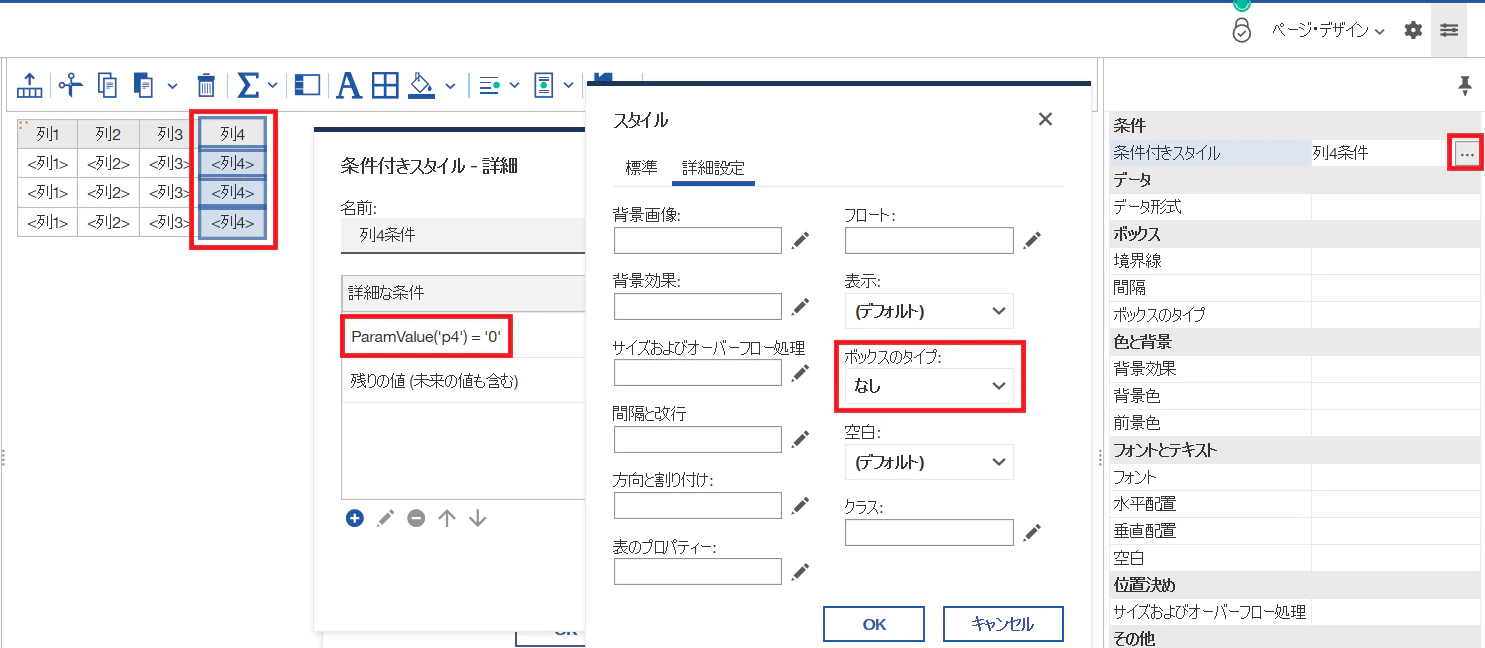The height and width of the screenshot is (648, 1485).
Task: Open the settings gear icon at top
Action: tap(1413, 30)
